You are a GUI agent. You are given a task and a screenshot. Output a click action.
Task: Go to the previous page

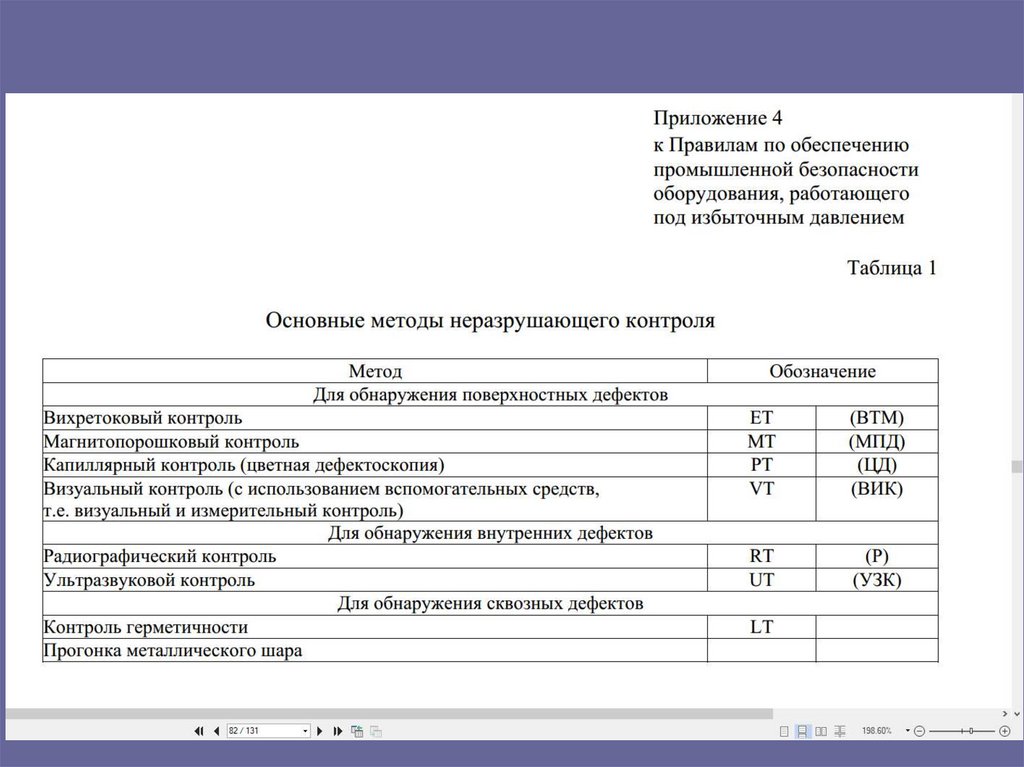click(x=216, y=731)
